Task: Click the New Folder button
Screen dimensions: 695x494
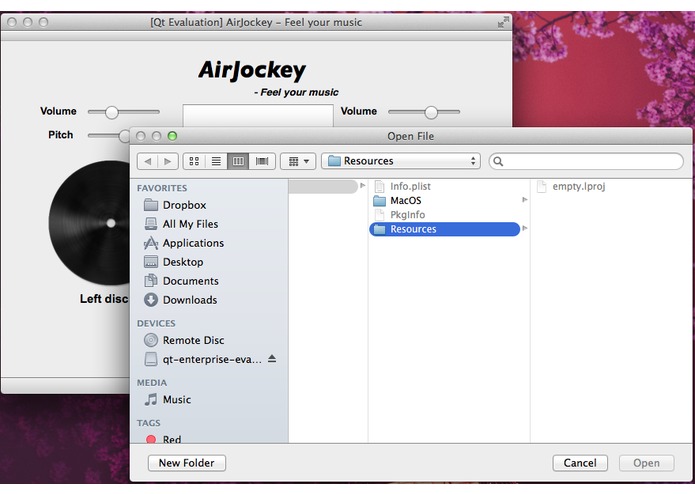Action: [x=187, y=463]
